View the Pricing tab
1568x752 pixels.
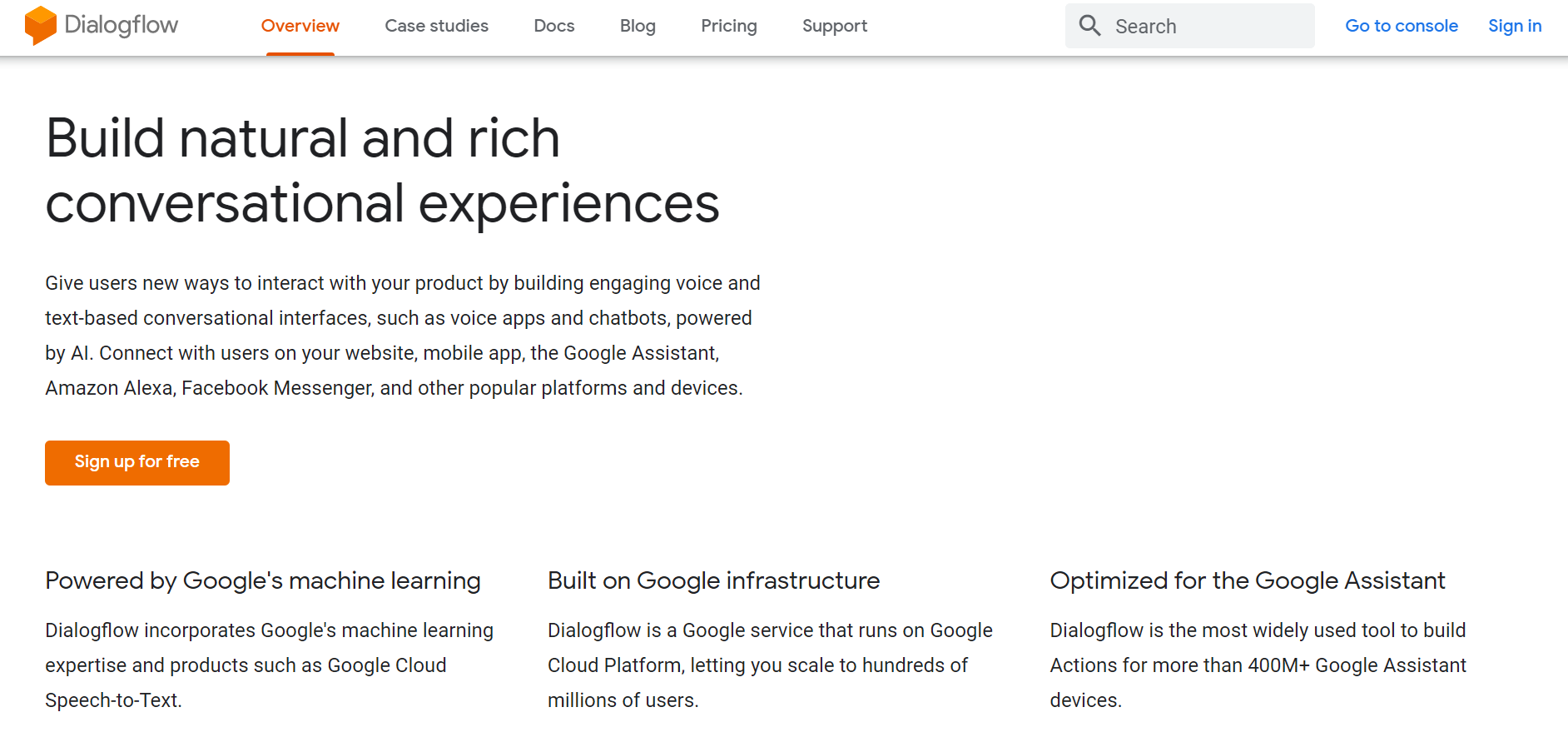tap(729, 26)
